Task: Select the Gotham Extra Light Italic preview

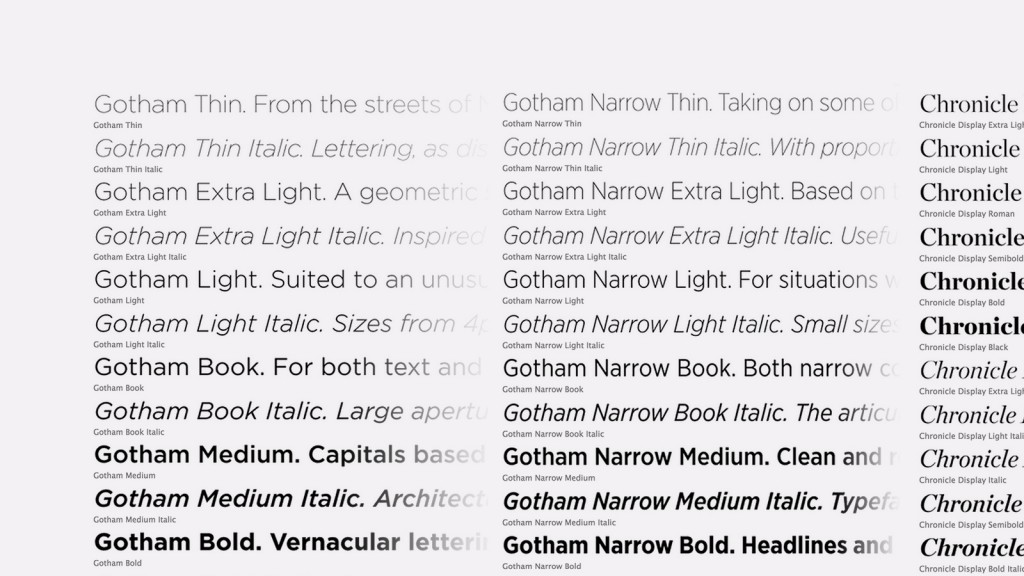Action: 291,236
